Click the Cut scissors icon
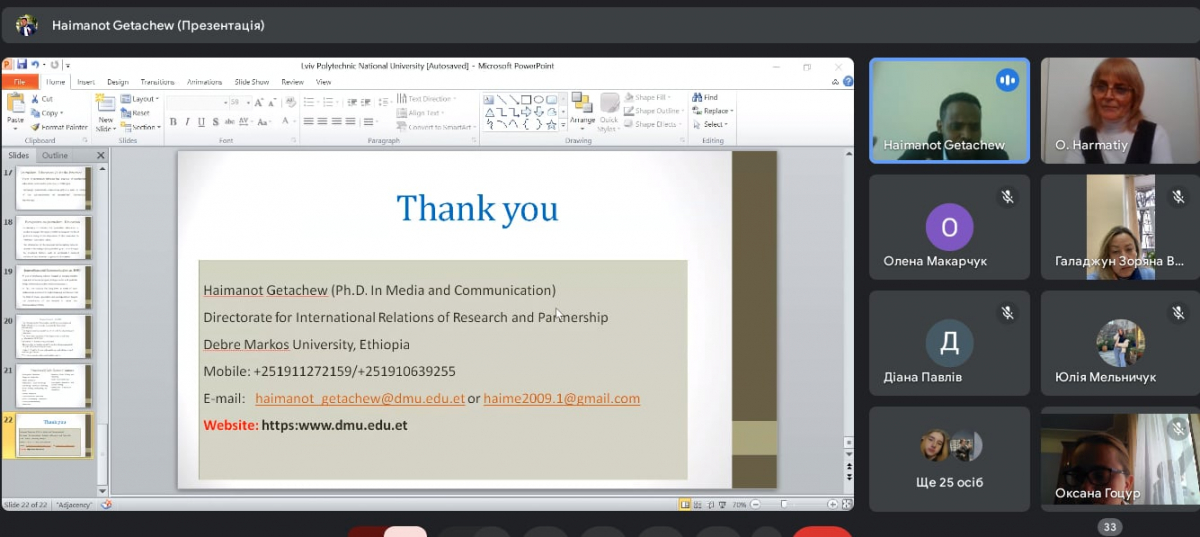Image resolution: width=1200 pixels, height=537 pixels. 35,99
